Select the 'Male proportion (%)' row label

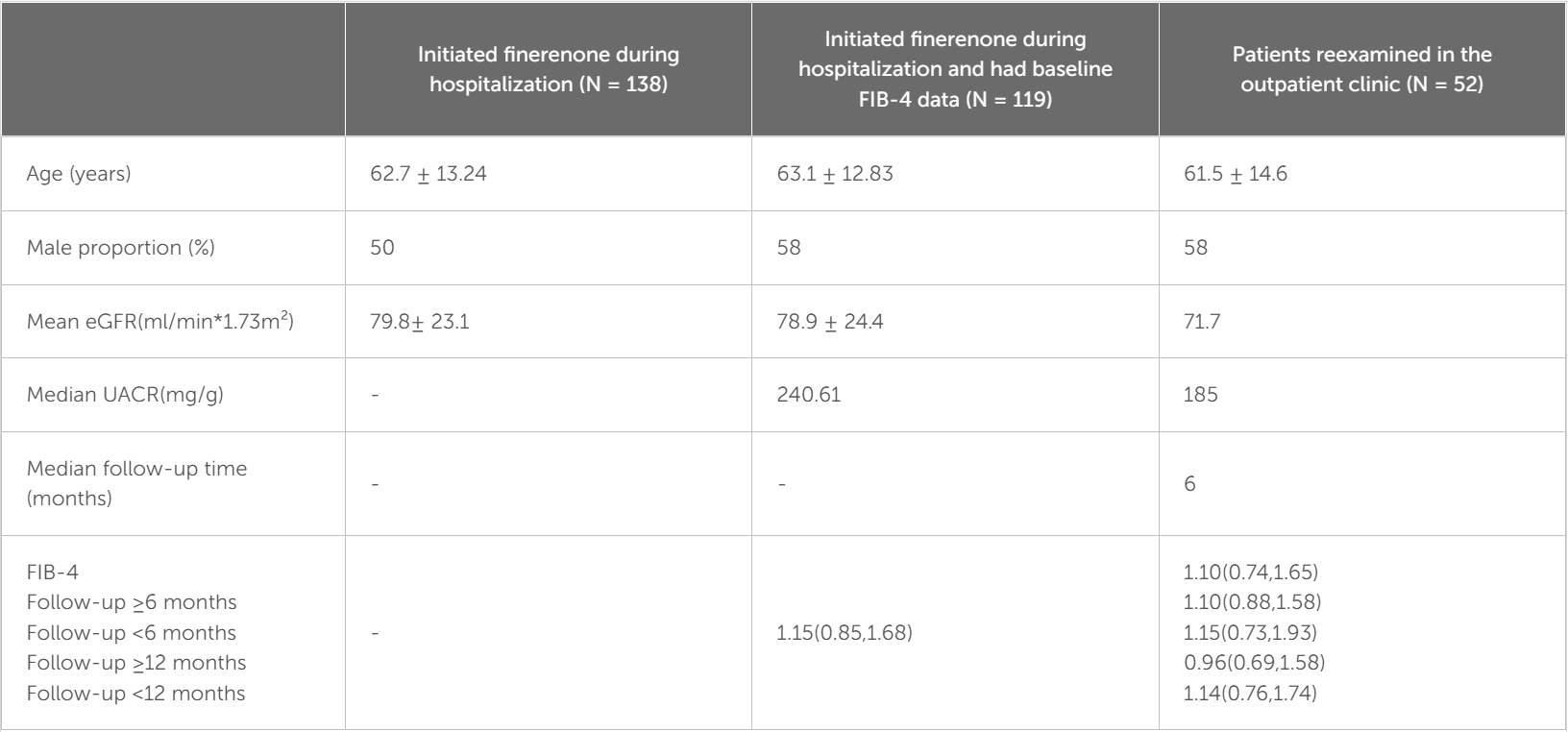click(x=121, y=248)
